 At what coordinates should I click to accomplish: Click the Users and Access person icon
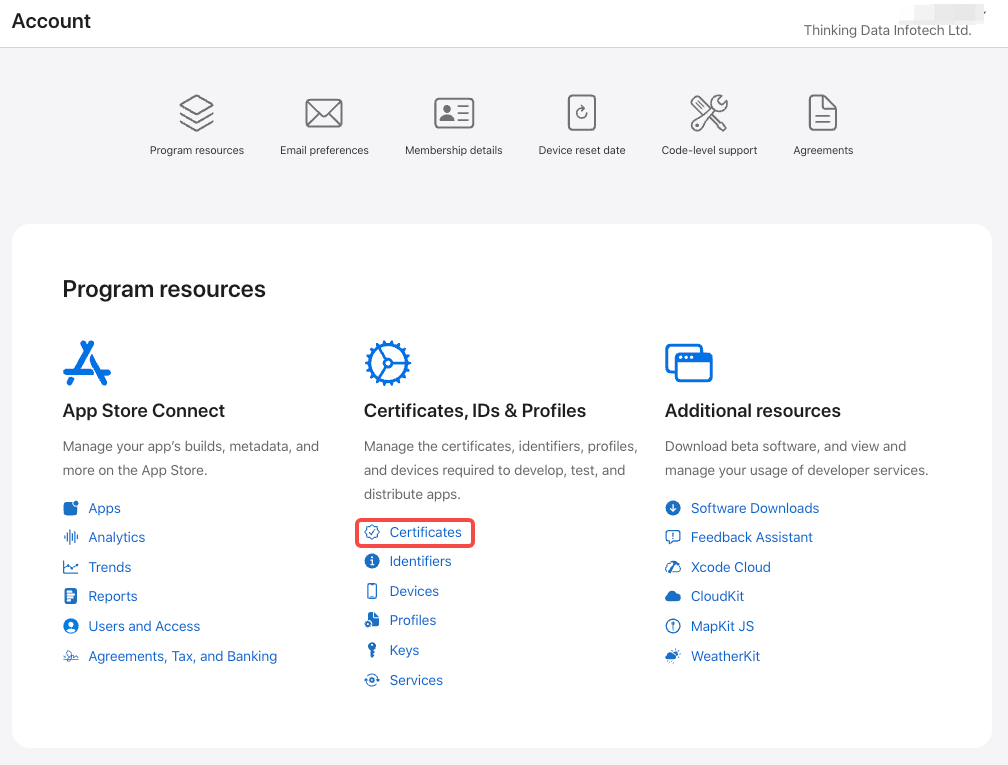tap(71, 626)
